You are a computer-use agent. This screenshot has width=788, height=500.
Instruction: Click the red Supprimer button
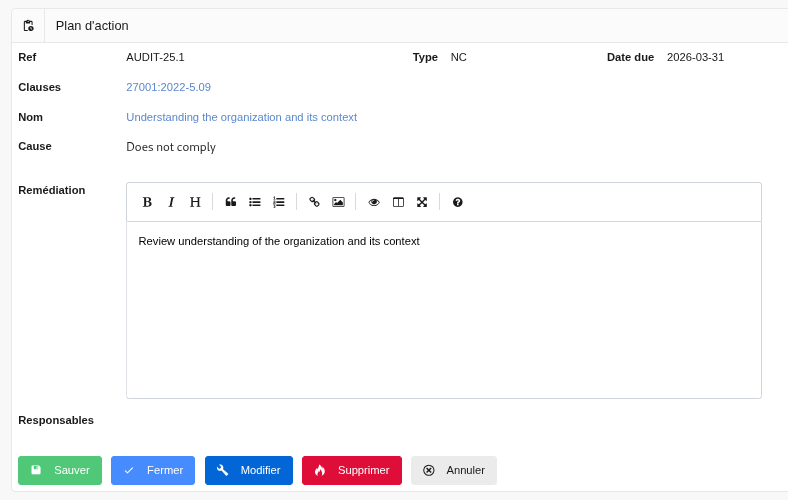[x=352, y=470]
